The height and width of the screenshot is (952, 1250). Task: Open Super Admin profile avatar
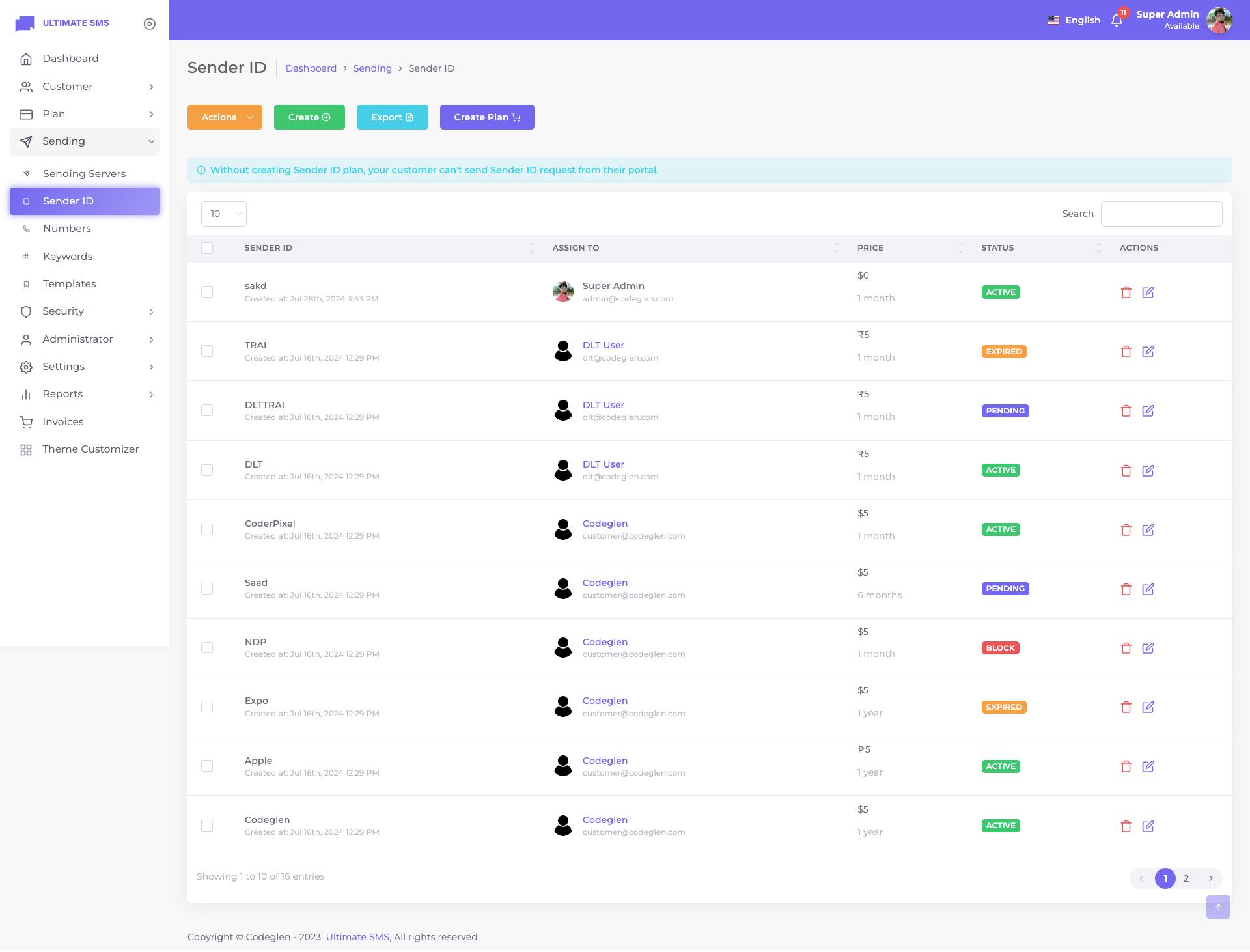(1219, 20)
